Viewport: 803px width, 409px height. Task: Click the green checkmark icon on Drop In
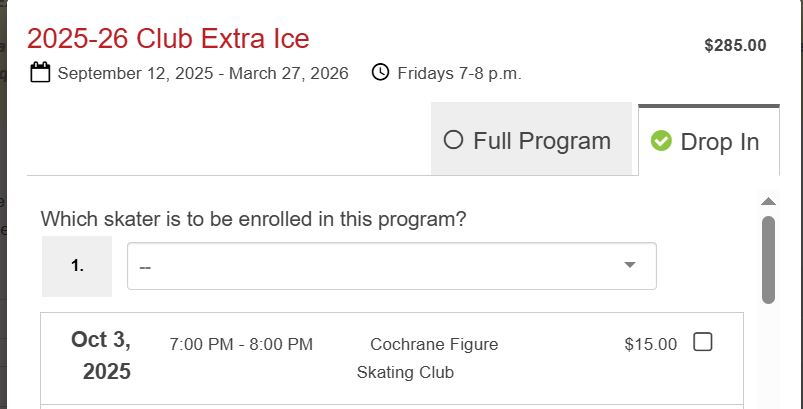coord(661,141)
